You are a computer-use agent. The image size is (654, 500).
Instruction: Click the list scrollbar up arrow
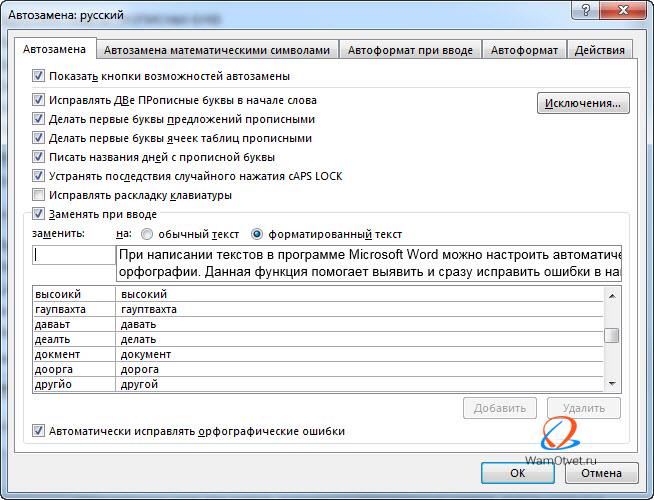612,296
